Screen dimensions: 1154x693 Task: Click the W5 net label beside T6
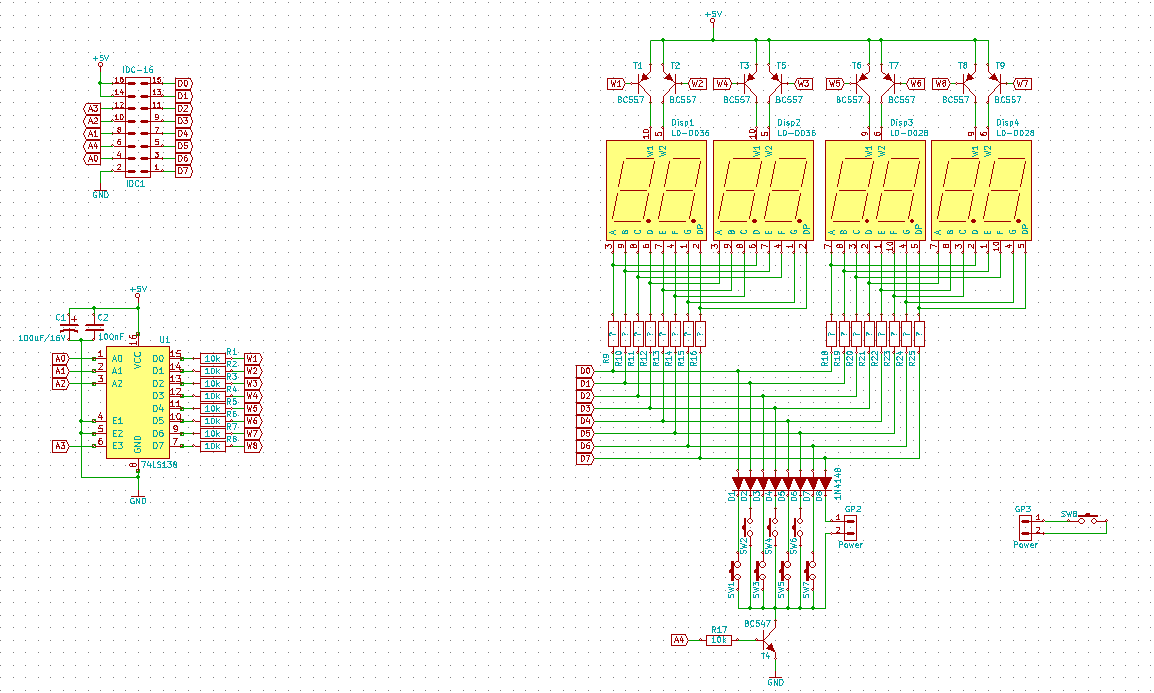(835, 84)
